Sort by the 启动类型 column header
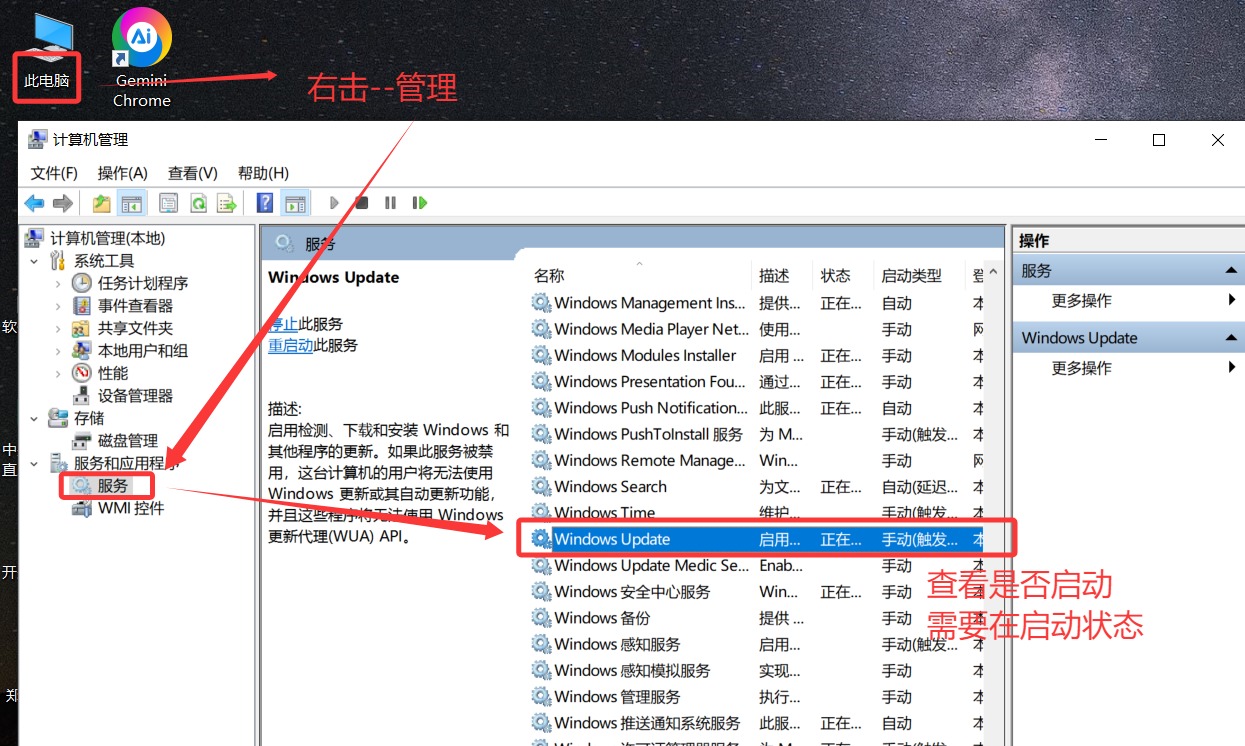 pyautogui.click(x=911, y=276)
